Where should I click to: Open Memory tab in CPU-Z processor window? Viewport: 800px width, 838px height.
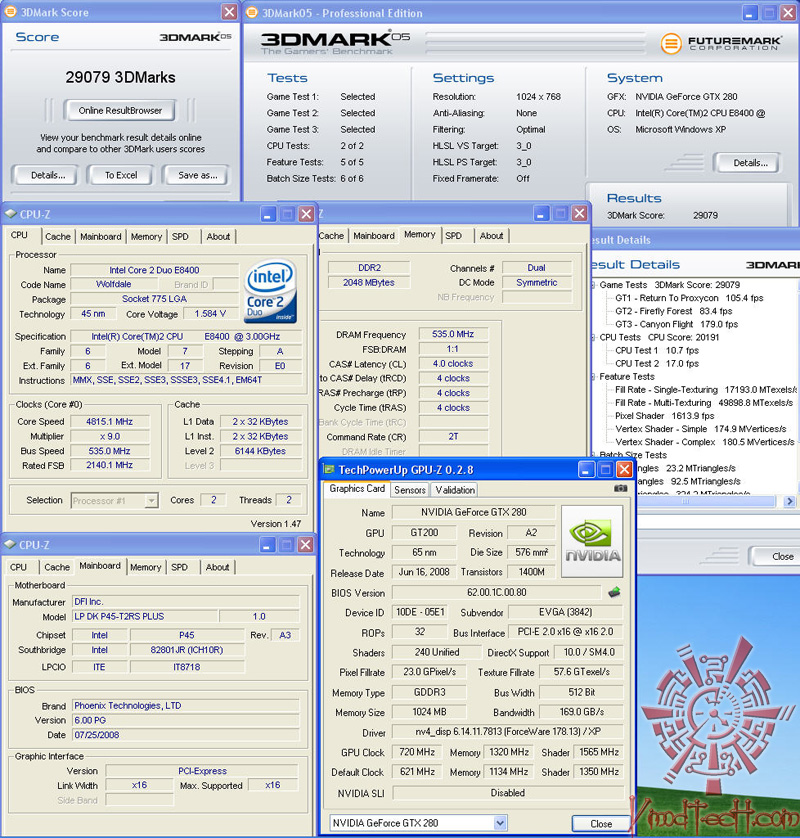pos(146,236)
